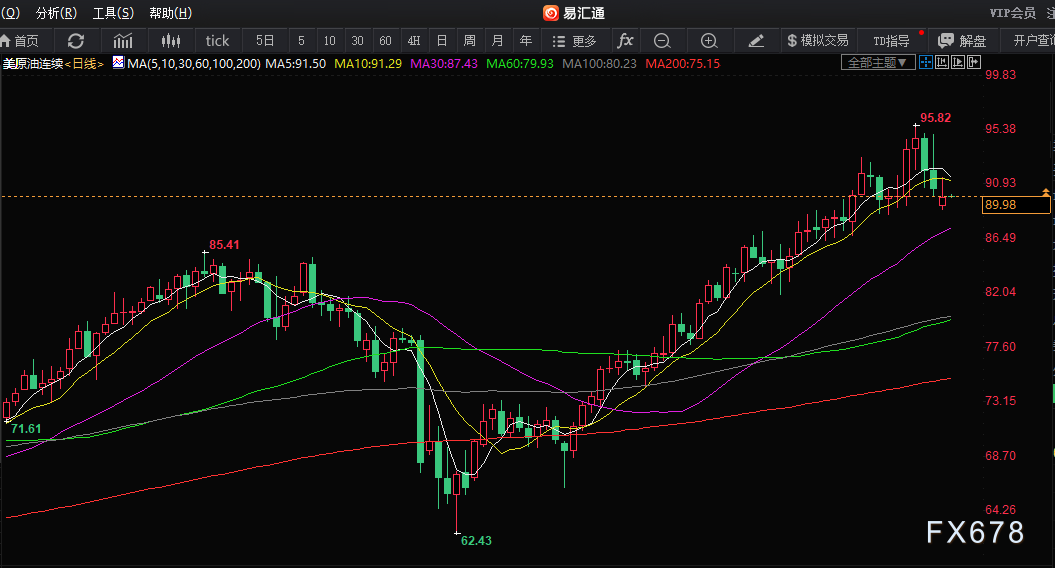Click the refresh icon in toolbar
This screenshot has height=568, width=1055.
[x=76, y=41]
